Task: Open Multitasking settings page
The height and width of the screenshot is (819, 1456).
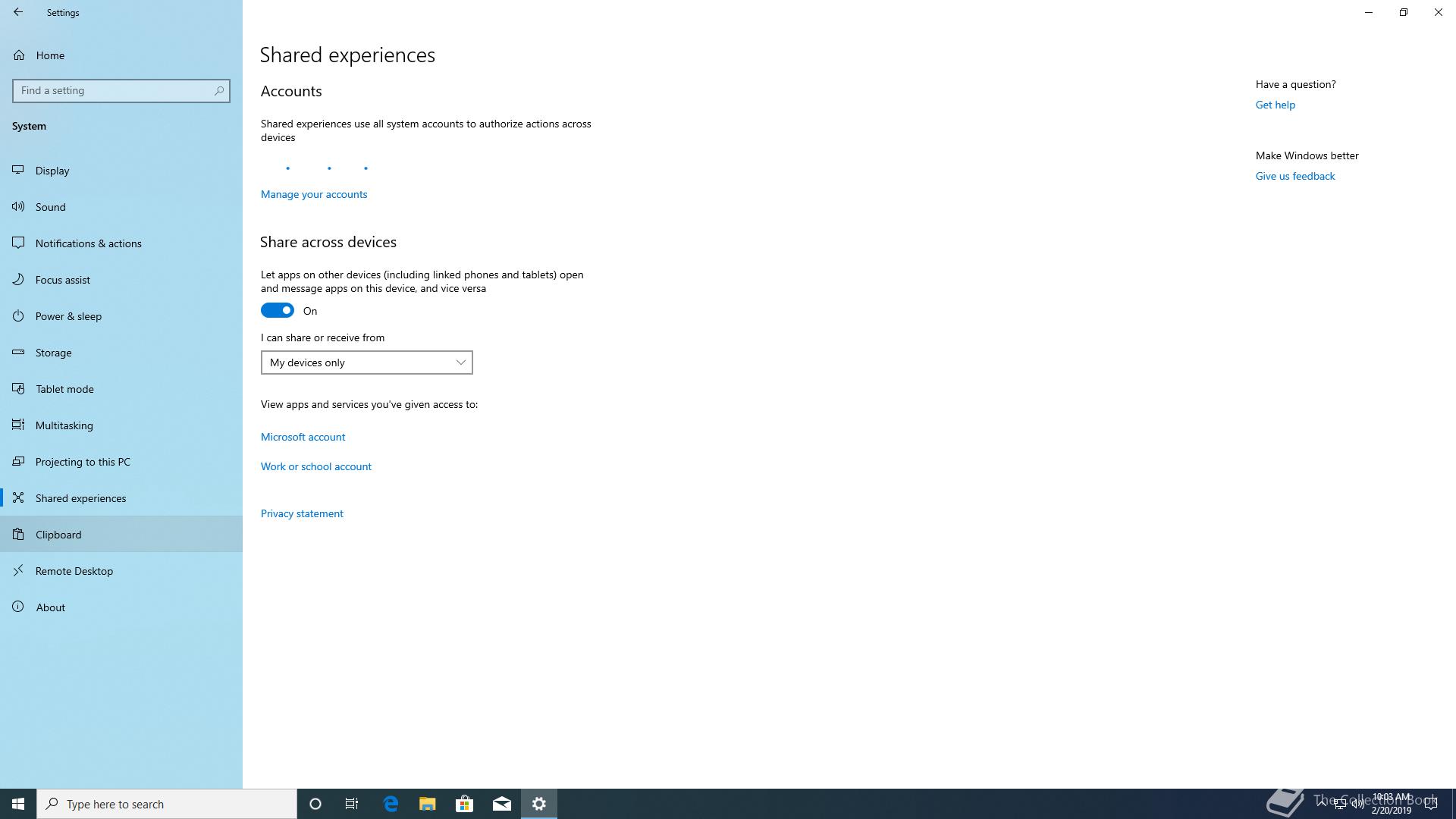Action: pos(121,425)
